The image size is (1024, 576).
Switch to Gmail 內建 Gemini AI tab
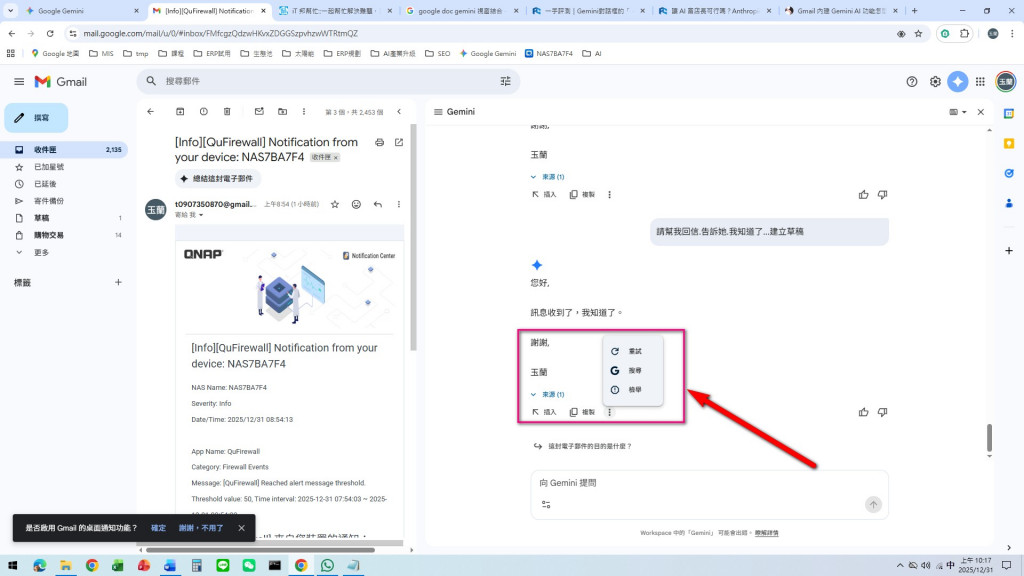tap(842, 11)
